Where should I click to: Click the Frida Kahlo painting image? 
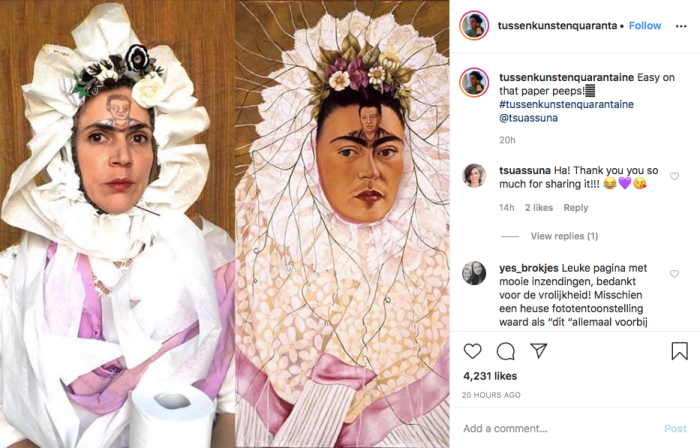coord(342,224)
